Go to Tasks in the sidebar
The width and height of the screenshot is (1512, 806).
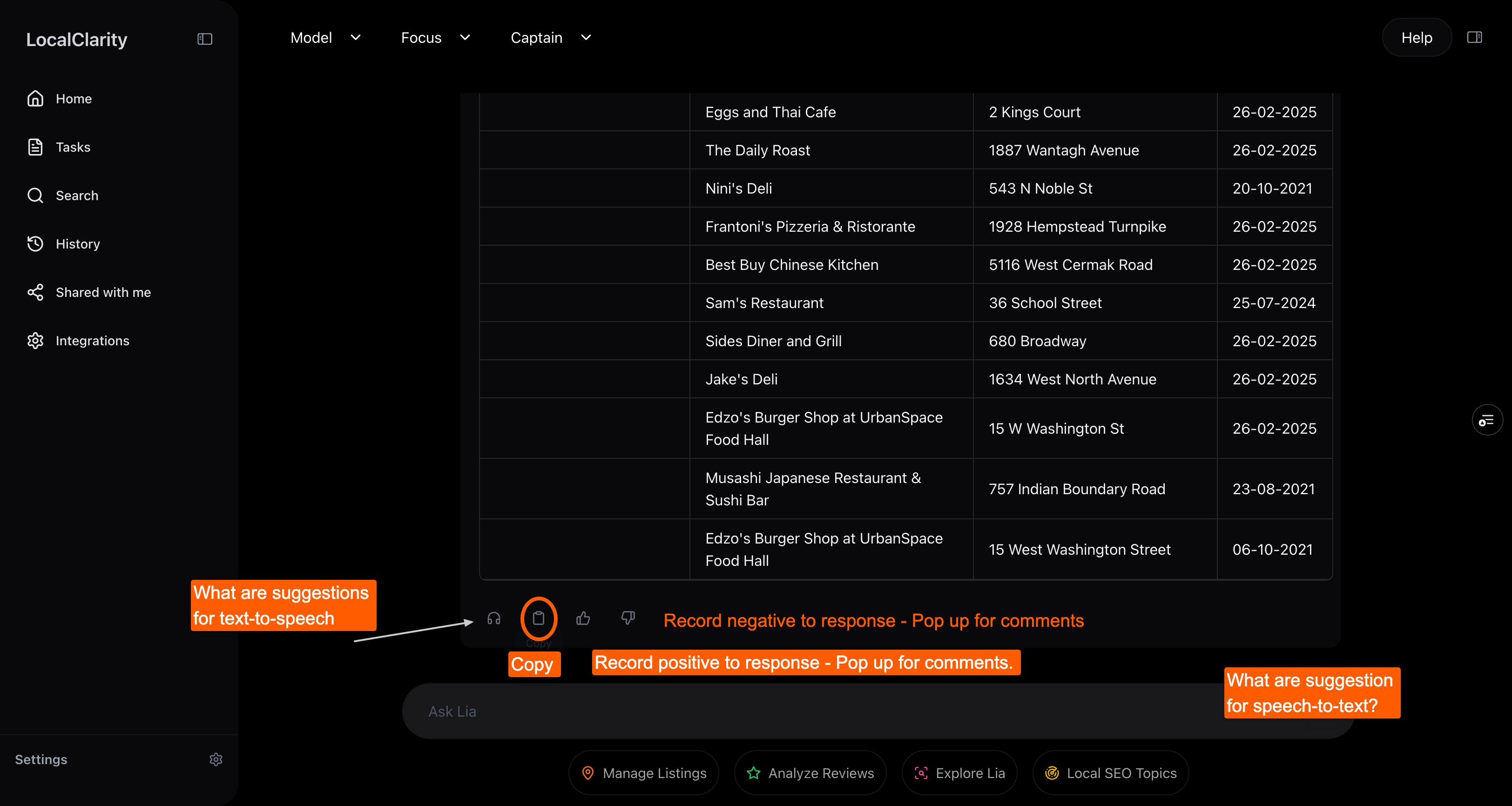pyautogui.click(x=73, y=147)
